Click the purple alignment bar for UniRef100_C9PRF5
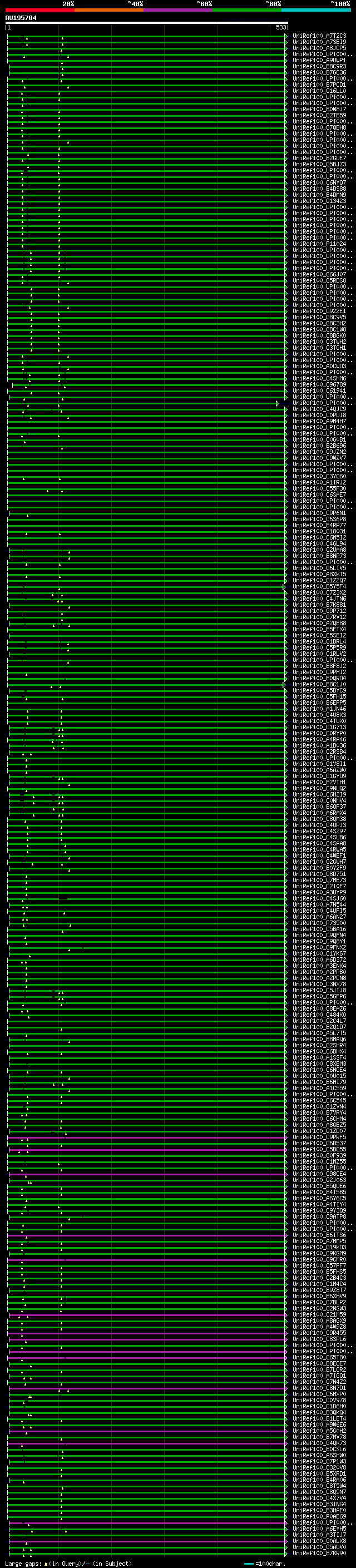 (x=147, y=1137)
